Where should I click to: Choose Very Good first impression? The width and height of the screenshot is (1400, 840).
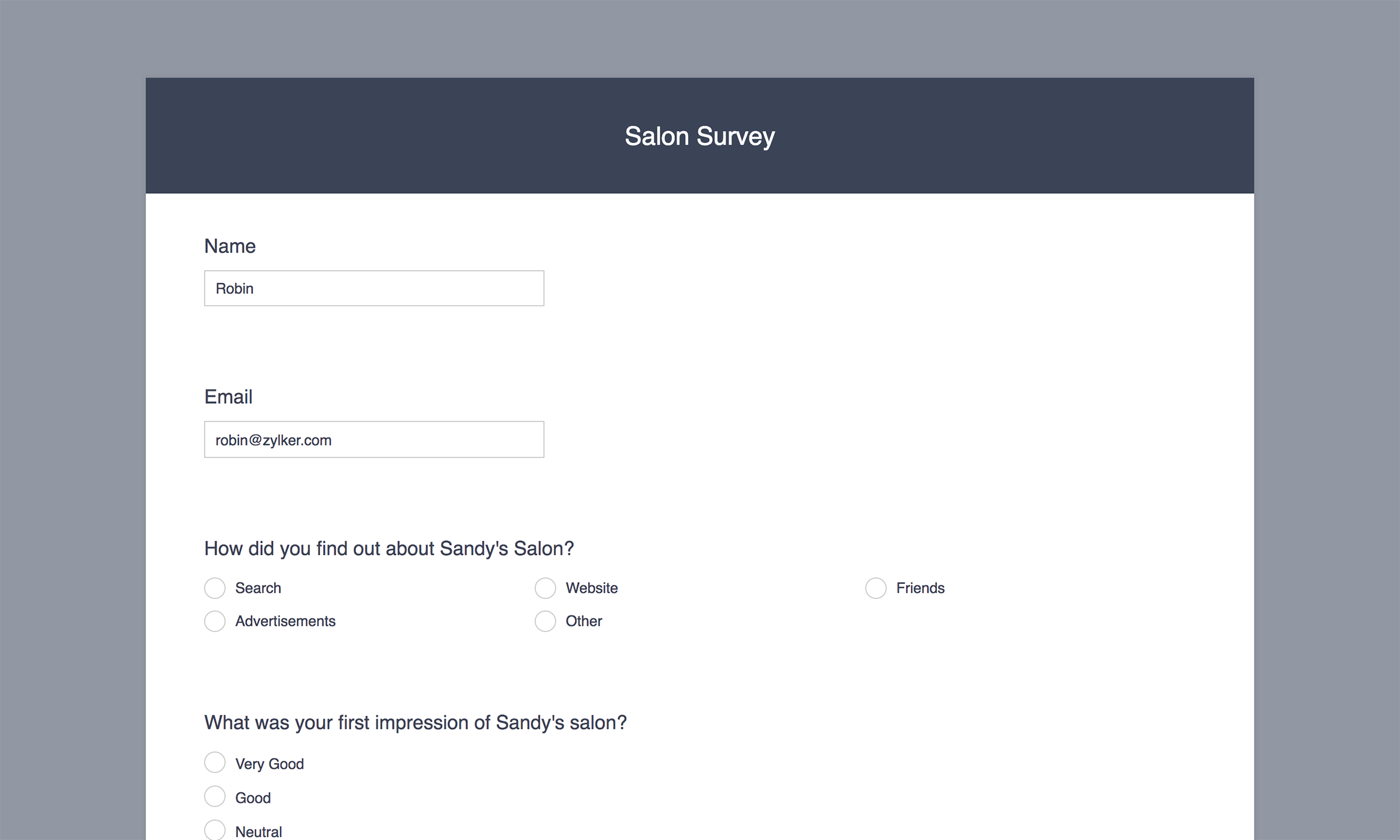tap(215, 763)
